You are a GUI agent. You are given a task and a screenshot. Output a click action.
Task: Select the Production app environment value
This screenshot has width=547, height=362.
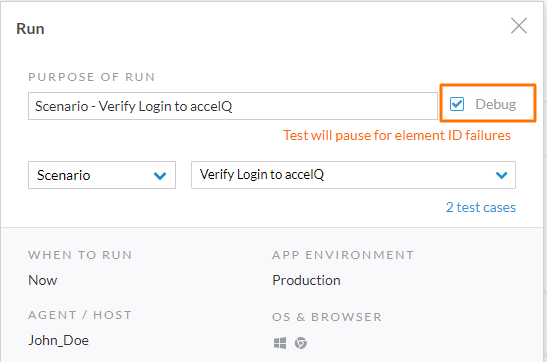306,280
